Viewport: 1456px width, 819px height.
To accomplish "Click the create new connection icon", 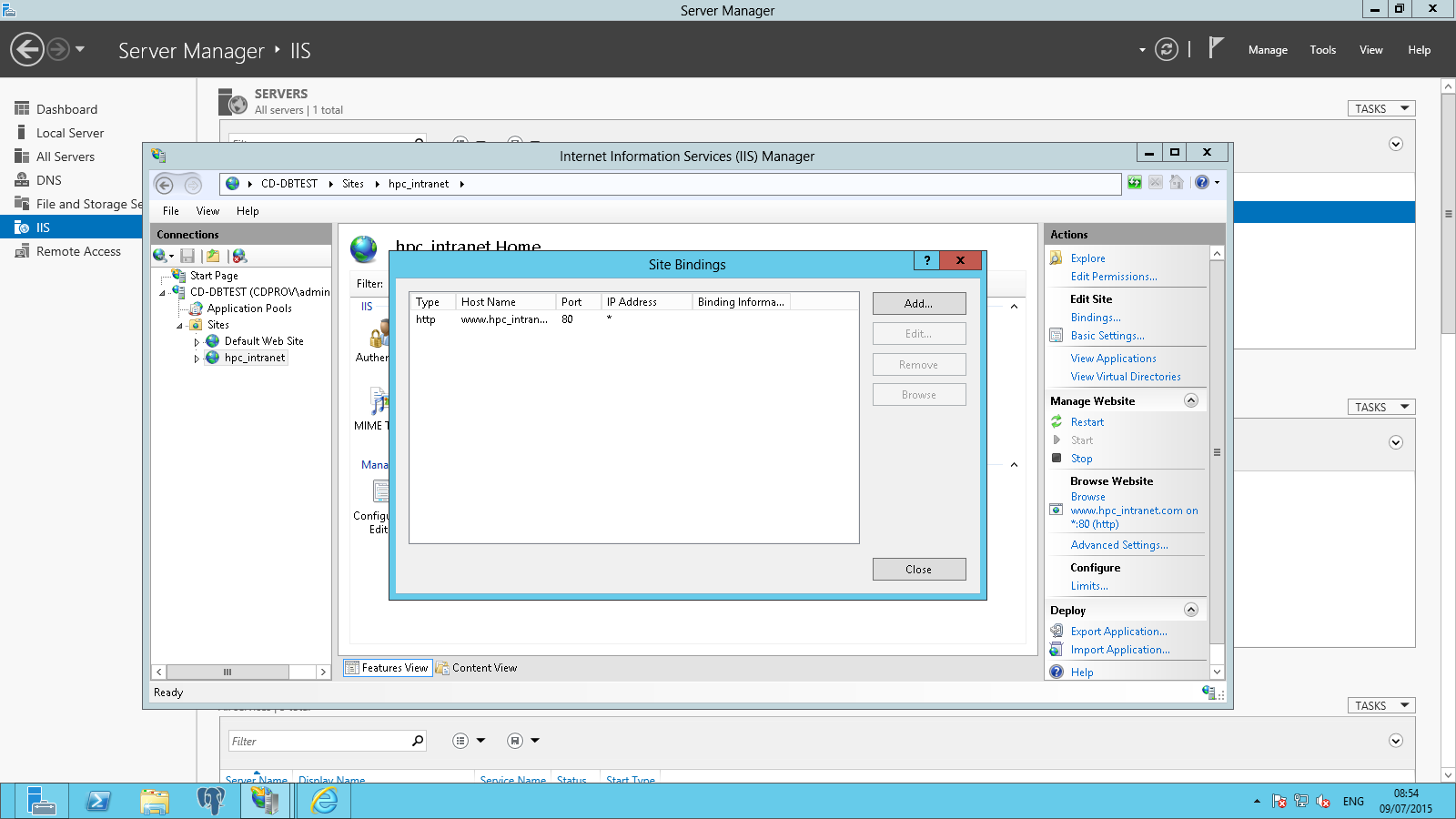I will (x=161, y=256).
